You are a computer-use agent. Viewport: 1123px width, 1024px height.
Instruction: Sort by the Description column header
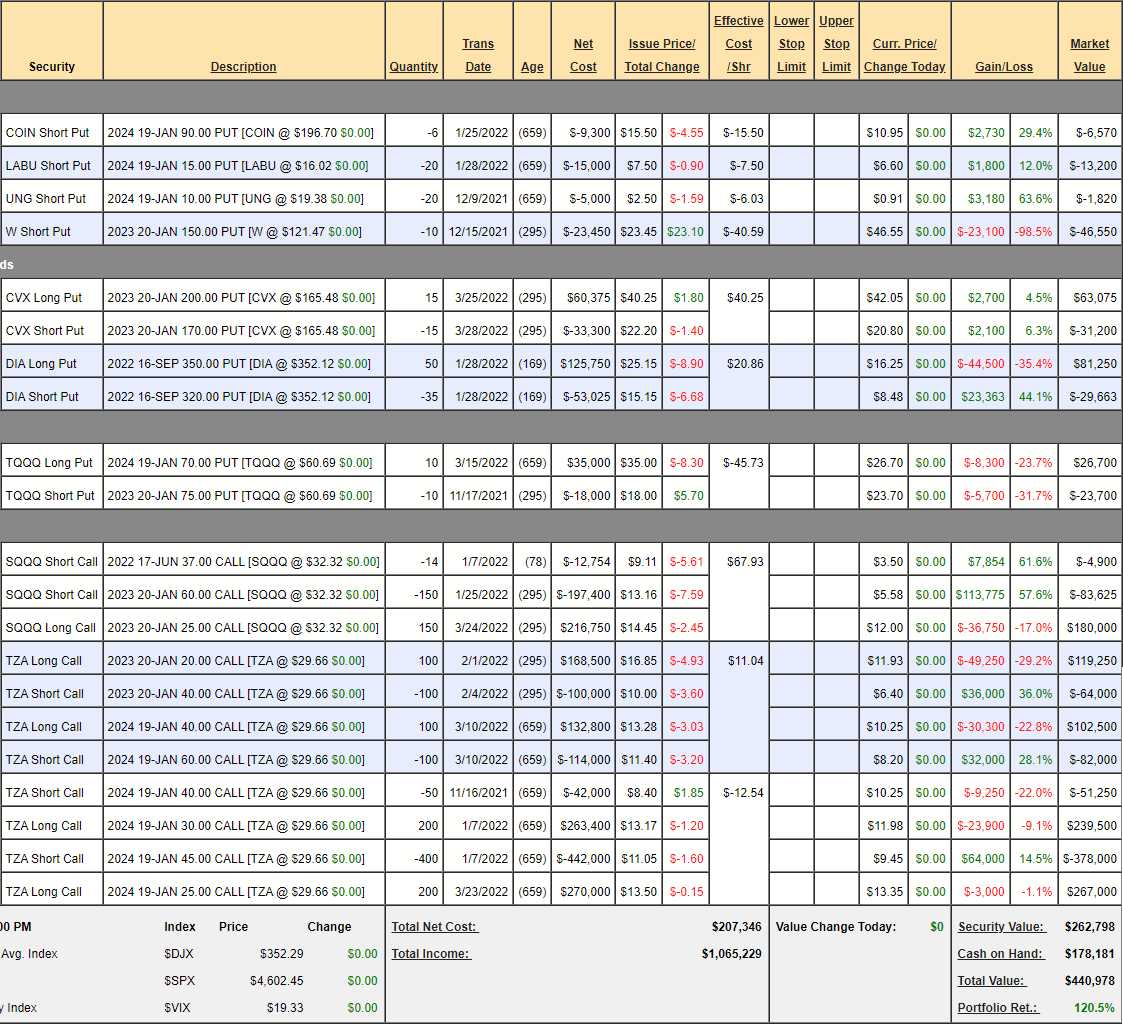coord(243,66)
